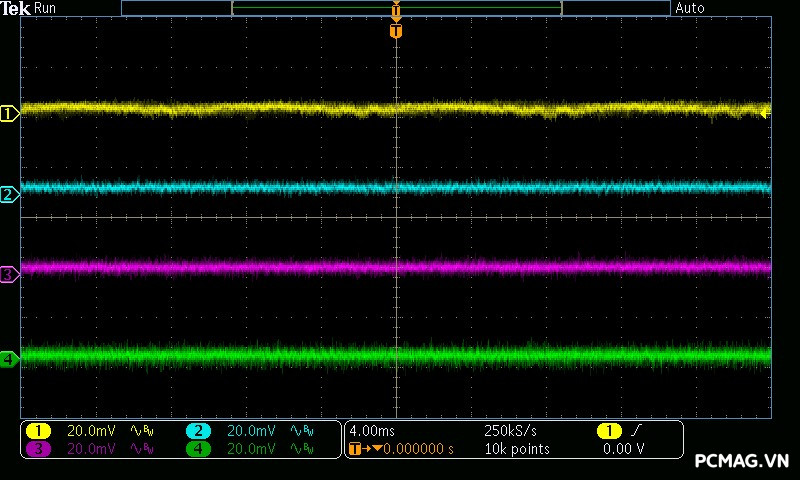Click channel 4 bandwidth limit icon
Screen dimensions: 800x480
point(301,449)
